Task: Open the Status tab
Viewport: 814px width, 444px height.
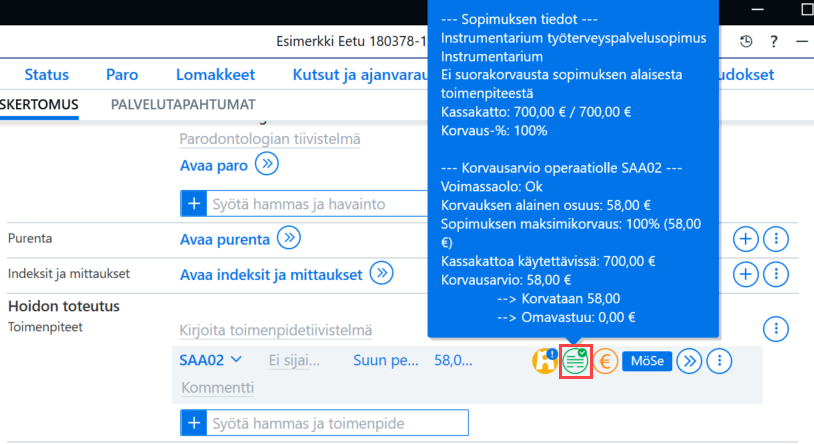Action: coord(47,74)
